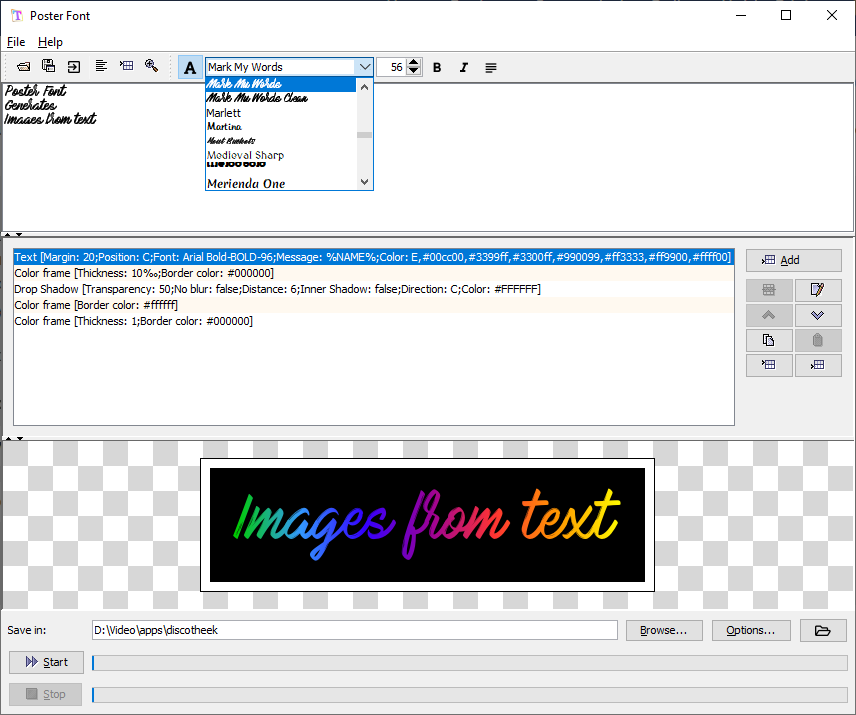Toggle bold formatting
856x715 pixels.
pyautogui.click(x=437, y=67)
